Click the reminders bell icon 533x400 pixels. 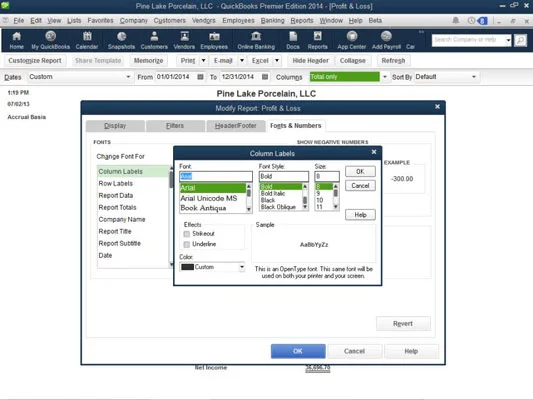click(x=455, y=21)
